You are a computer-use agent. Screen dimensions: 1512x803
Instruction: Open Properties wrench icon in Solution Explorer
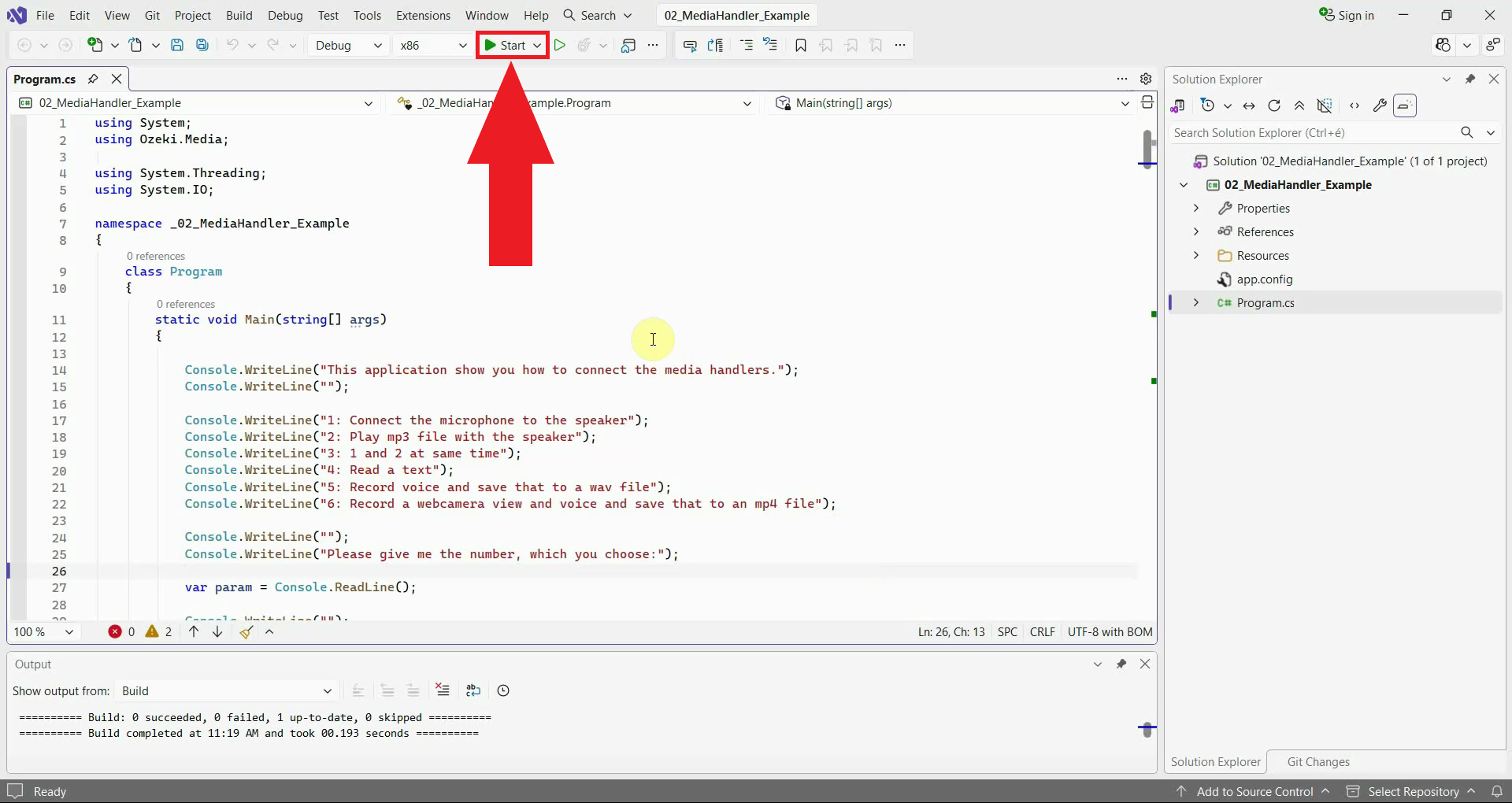tap(1380, 105)
